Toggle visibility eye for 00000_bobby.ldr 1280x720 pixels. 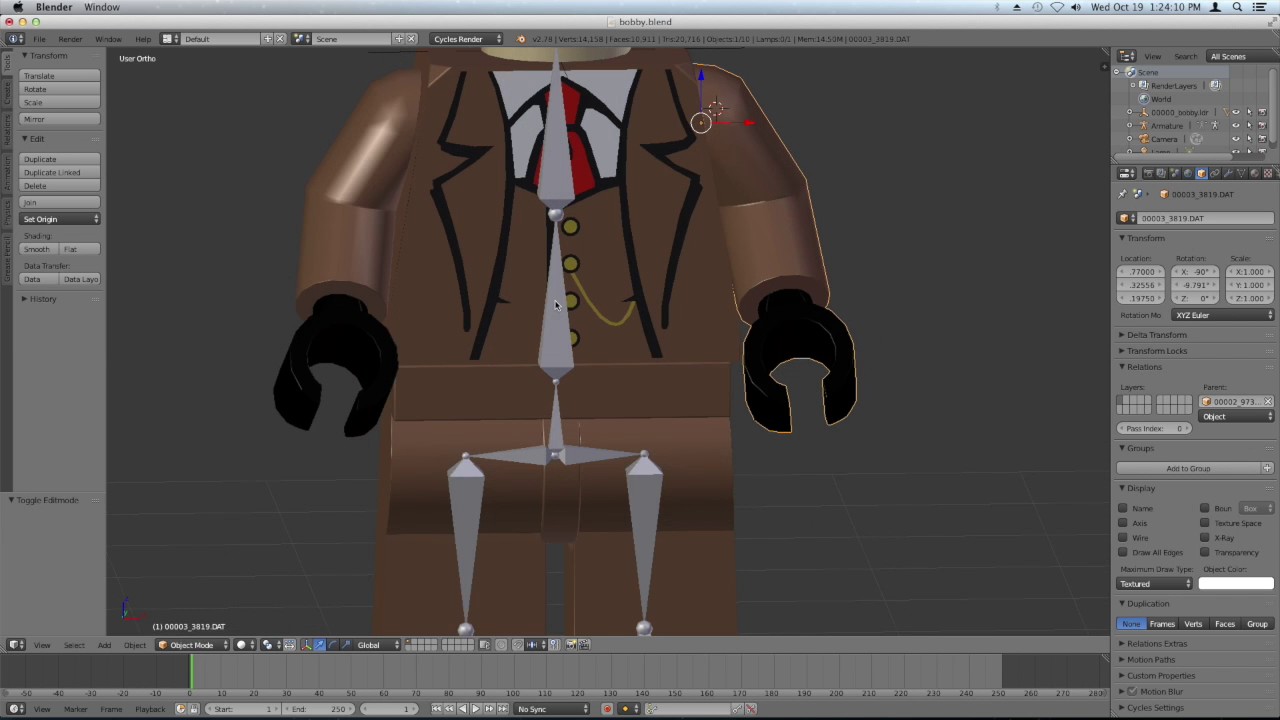pyautogui.click(x=1236, y=112)
